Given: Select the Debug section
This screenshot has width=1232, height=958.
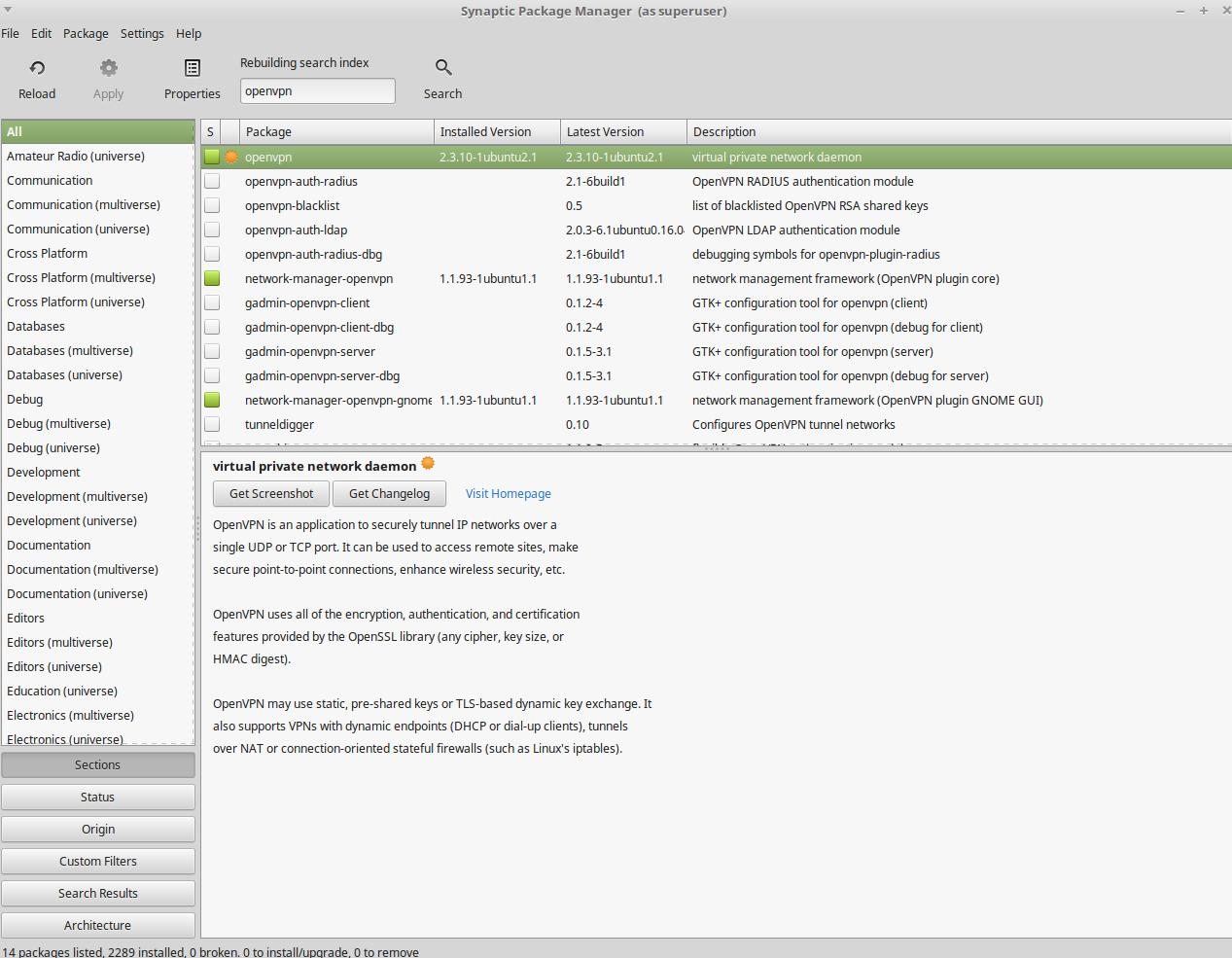Looking at the screenshot, I should [97, 399].
